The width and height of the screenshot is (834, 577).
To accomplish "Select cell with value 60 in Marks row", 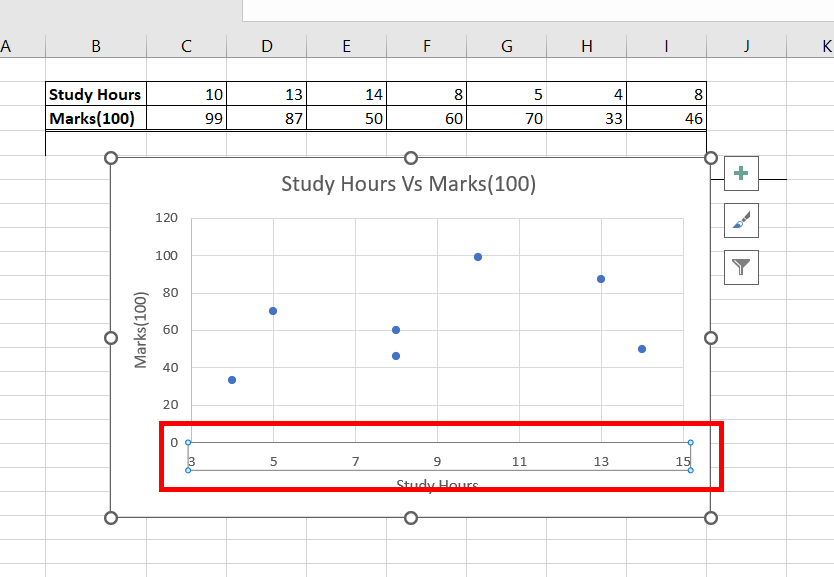I will 427,118.
